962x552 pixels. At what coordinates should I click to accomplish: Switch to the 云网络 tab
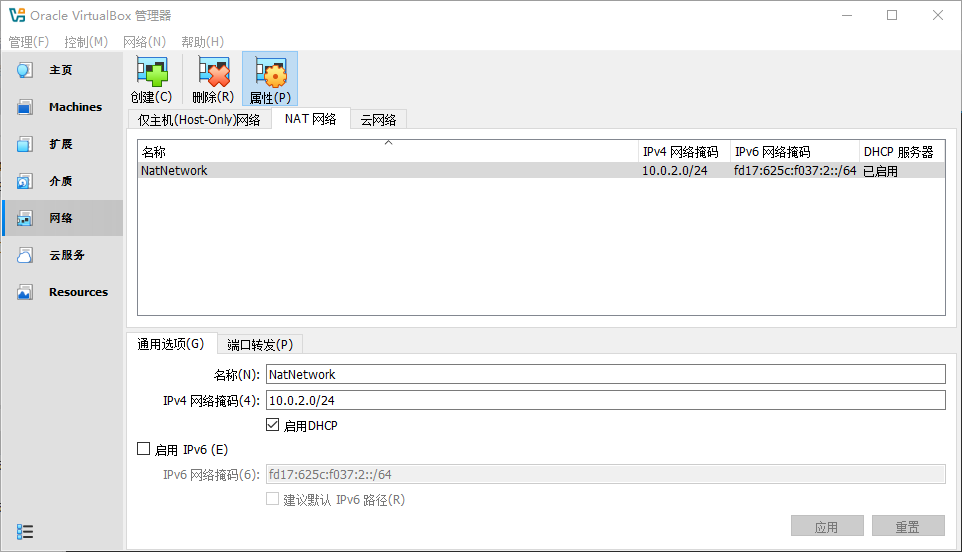378,120
